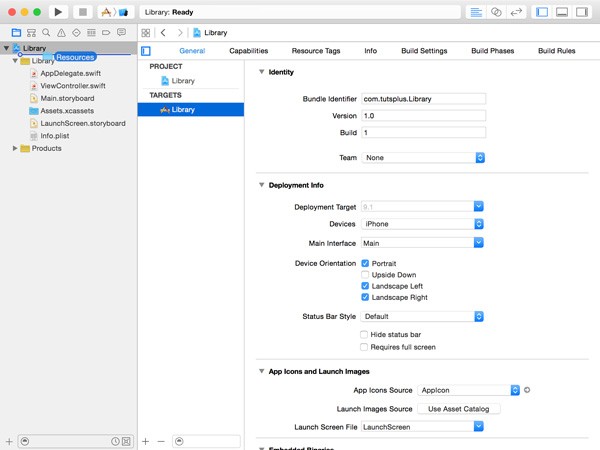This screenshot has height=450, width=600.
Task: Switch to the General tab
Action: coord(192,51)
